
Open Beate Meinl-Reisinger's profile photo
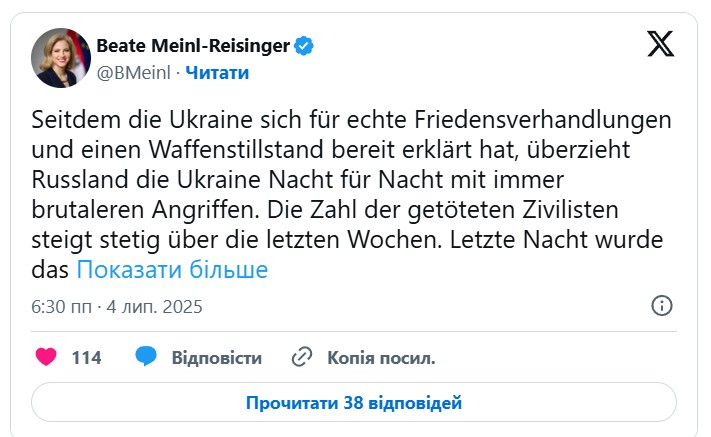(60, 58)
